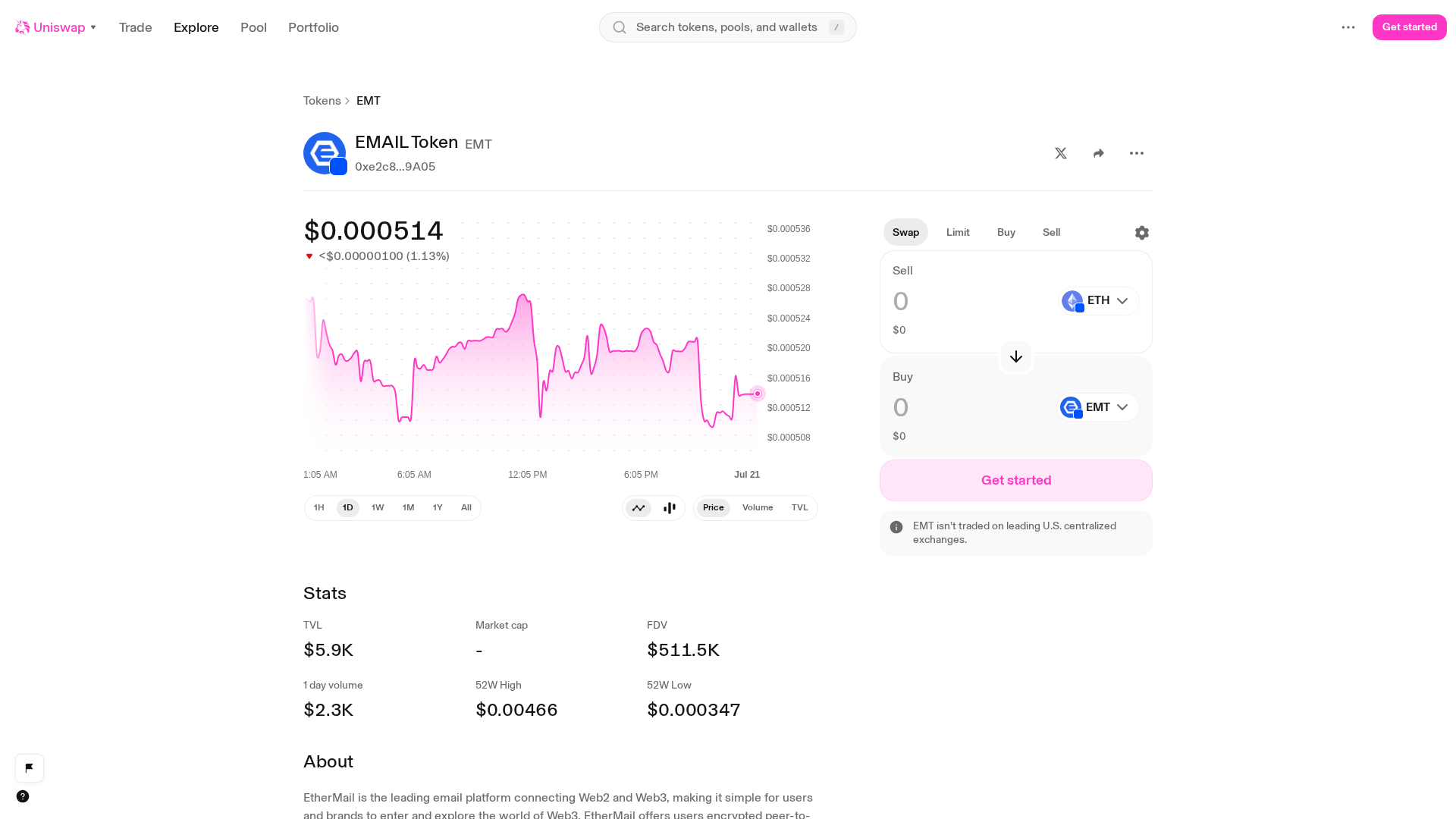Click the EMT ticker next to the token name
The width and height of the screenshot is (1456, 819).
479,144
